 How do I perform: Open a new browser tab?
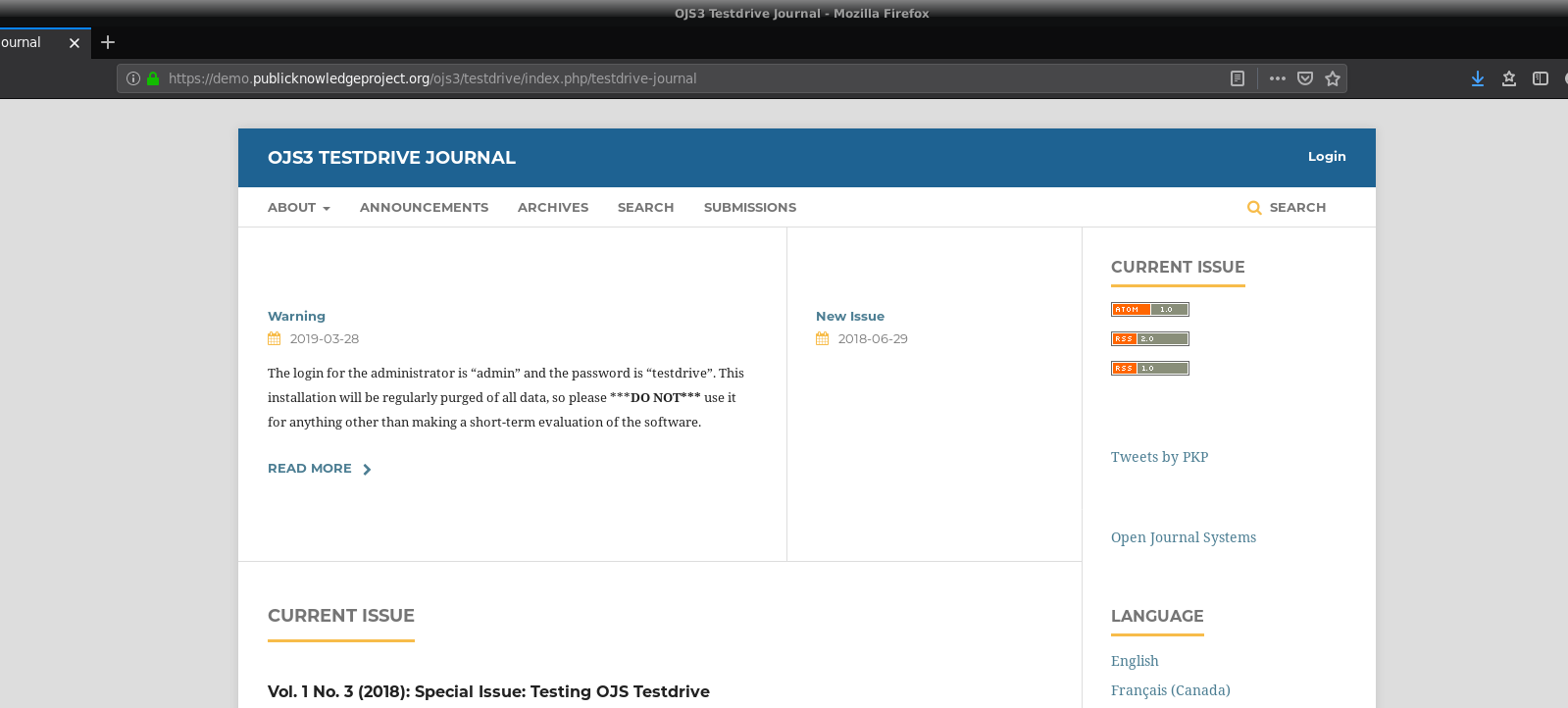pos(108,42)
